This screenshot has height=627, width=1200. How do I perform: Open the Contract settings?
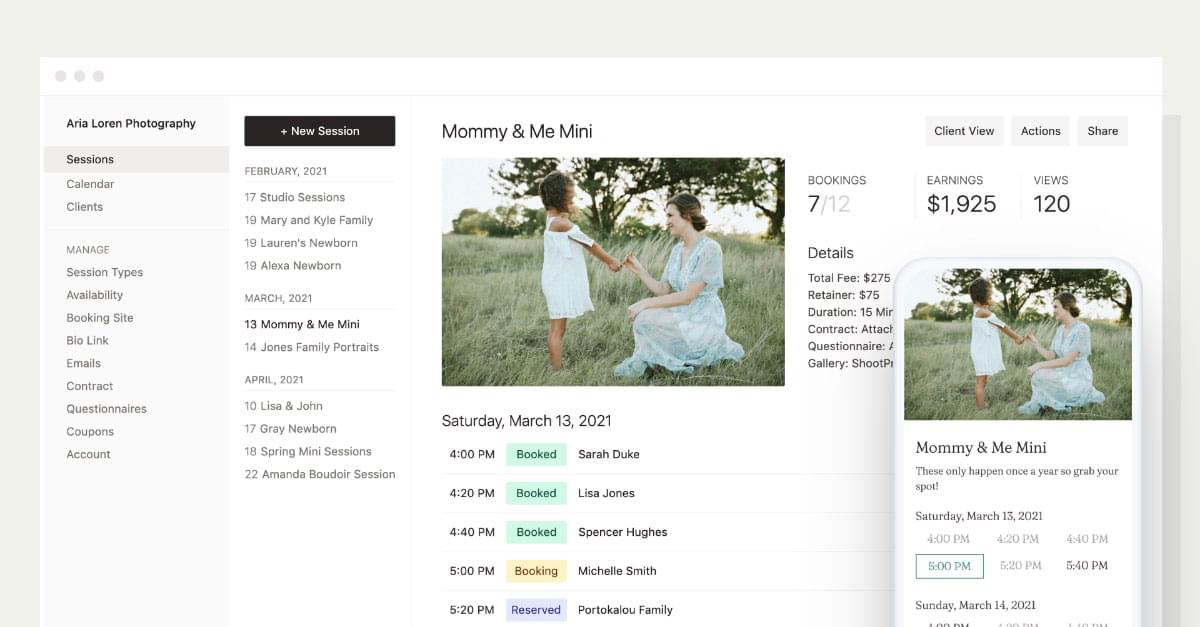[x=88, y=386]
